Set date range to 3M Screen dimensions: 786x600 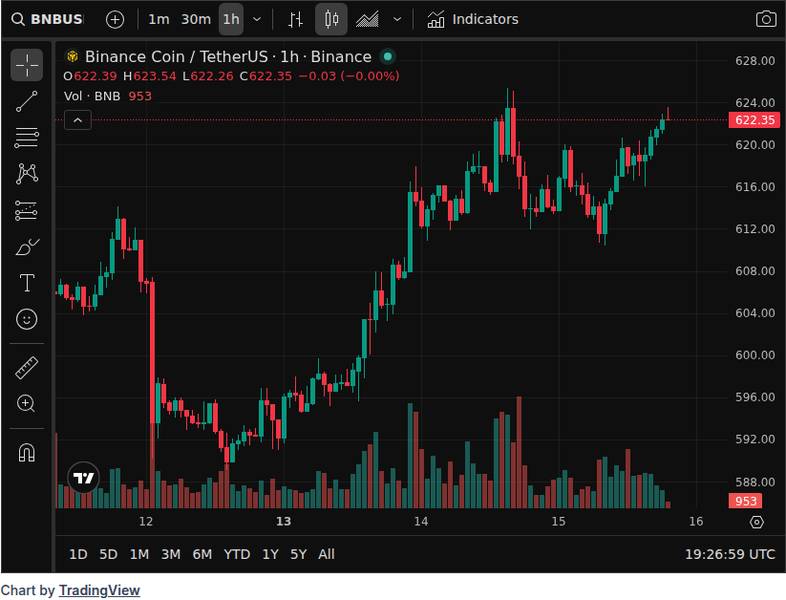point(171,554)
